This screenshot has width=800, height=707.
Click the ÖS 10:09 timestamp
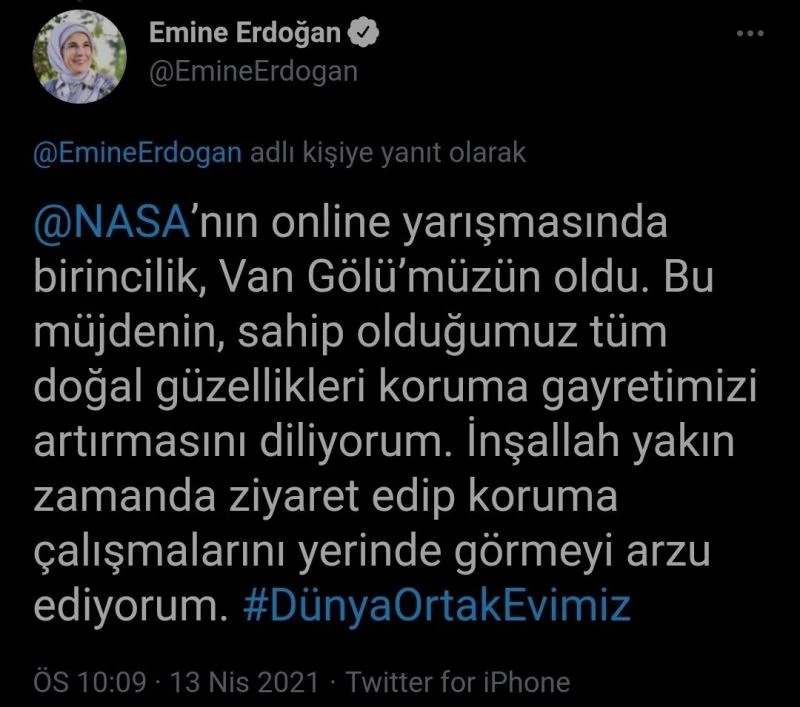90,682
